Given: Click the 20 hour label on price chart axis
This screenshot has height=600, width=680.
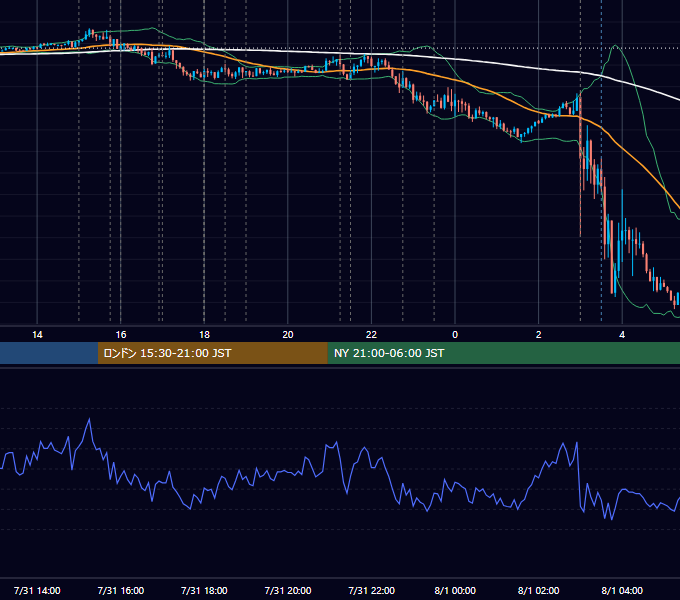Looking at the screenshot, I should (288, 335).
